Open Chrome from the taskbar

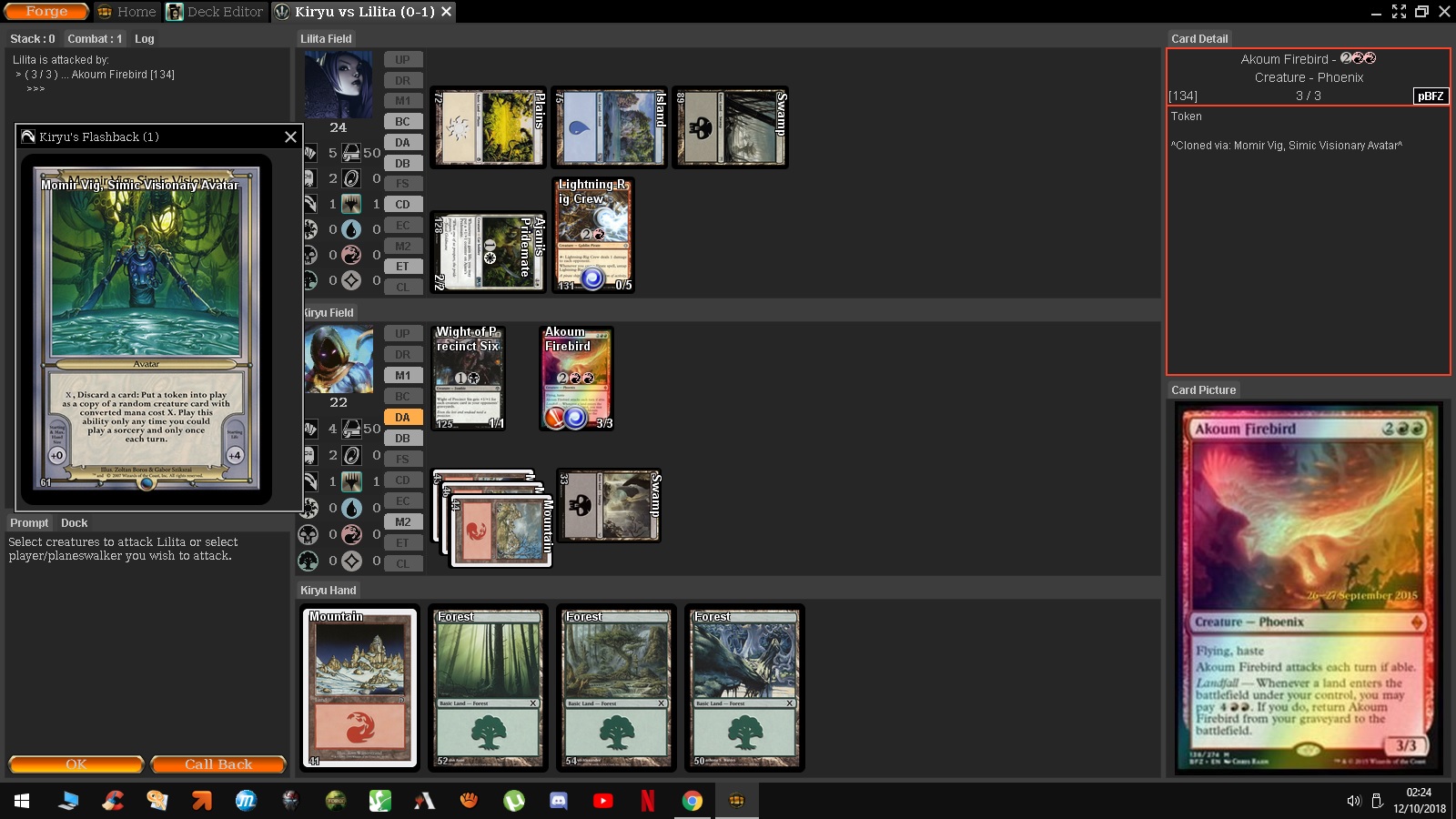click(692, 801)
